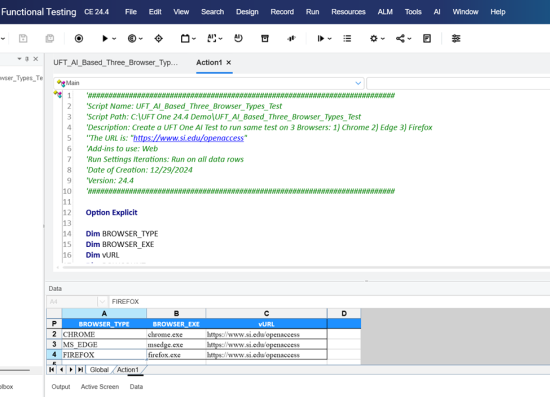Click the run-from-step play bar icon
Viewport: 550px width, 397px height.
pos(321,38)
